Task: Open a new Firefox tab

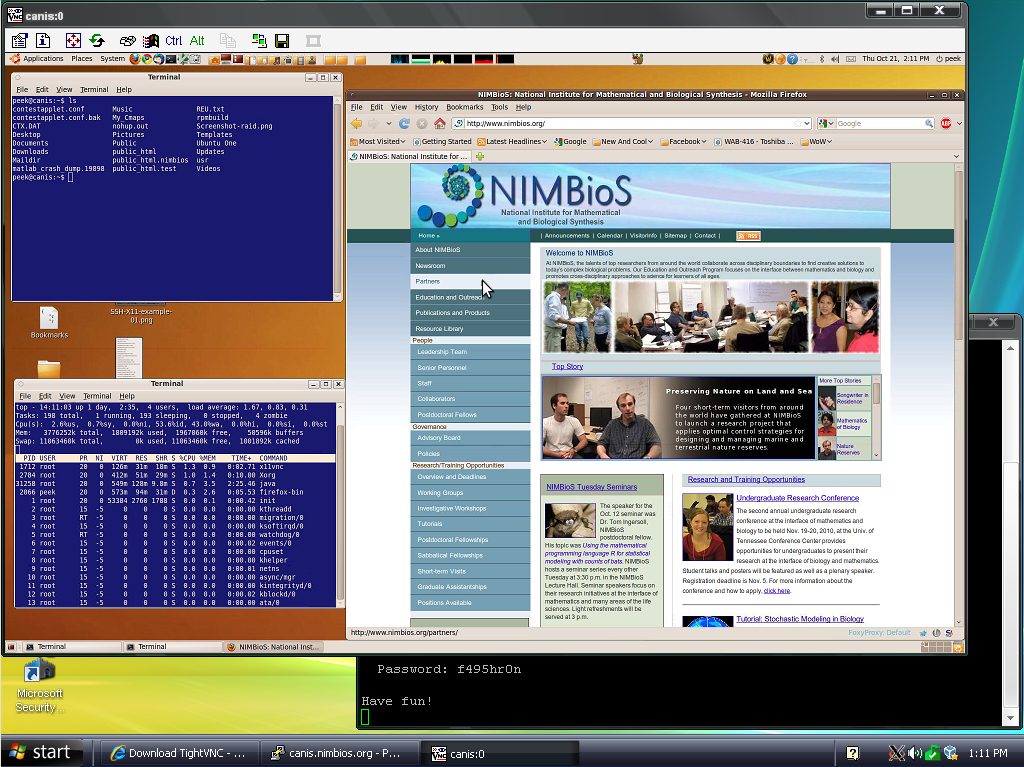Action: tap(481, 157)
